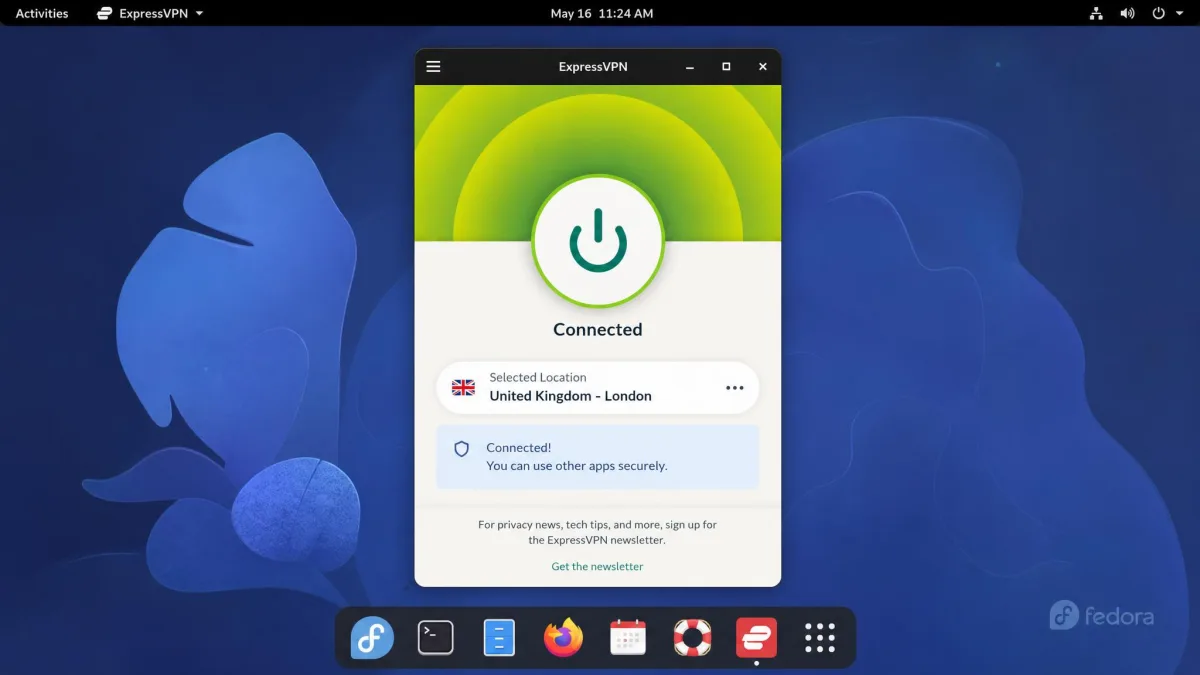
Task: Click the United Kingdom flag icon
Action: click(x=463, y=387)
